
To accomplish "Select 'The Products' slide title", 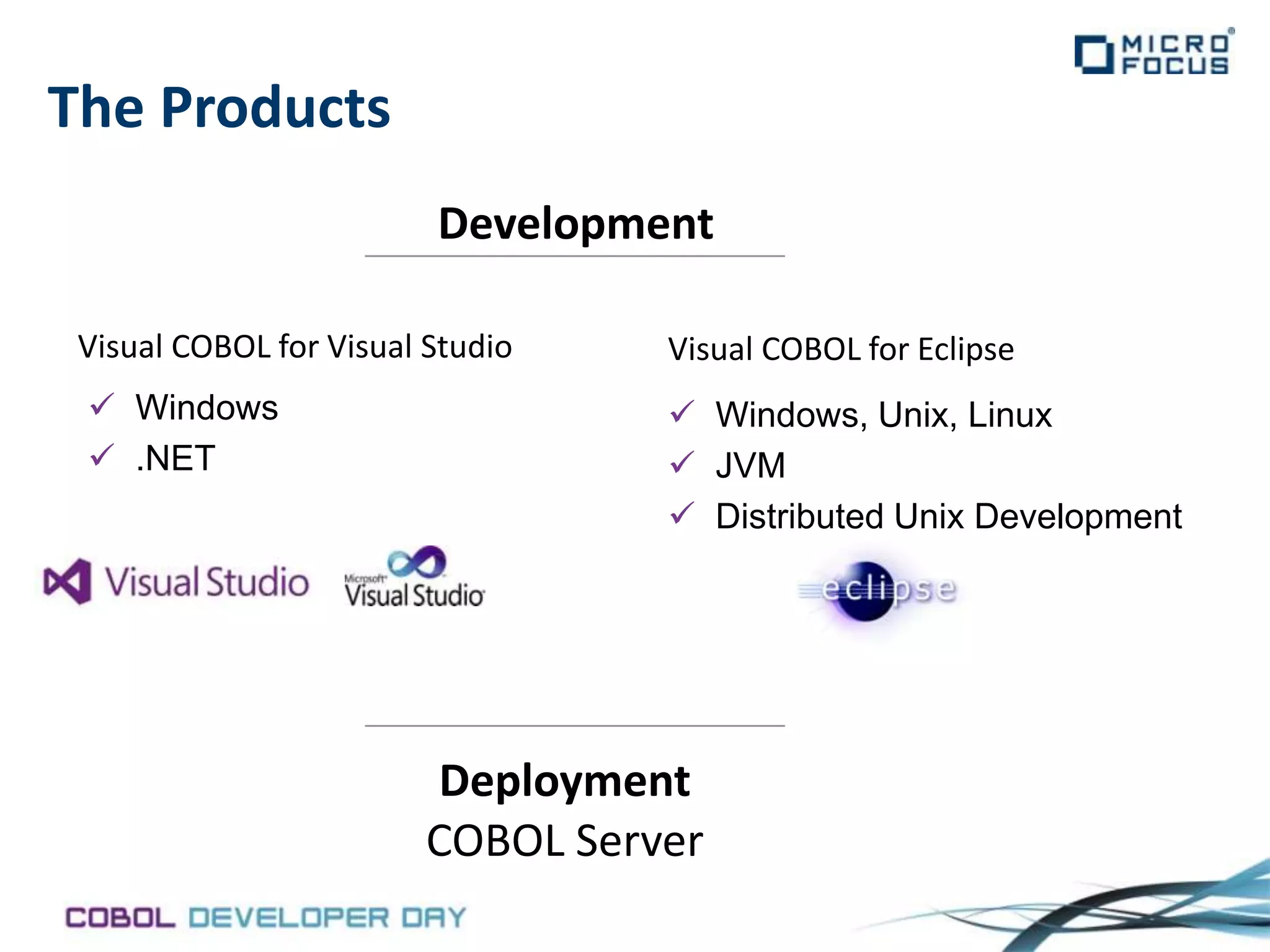I will click(219, 107).
